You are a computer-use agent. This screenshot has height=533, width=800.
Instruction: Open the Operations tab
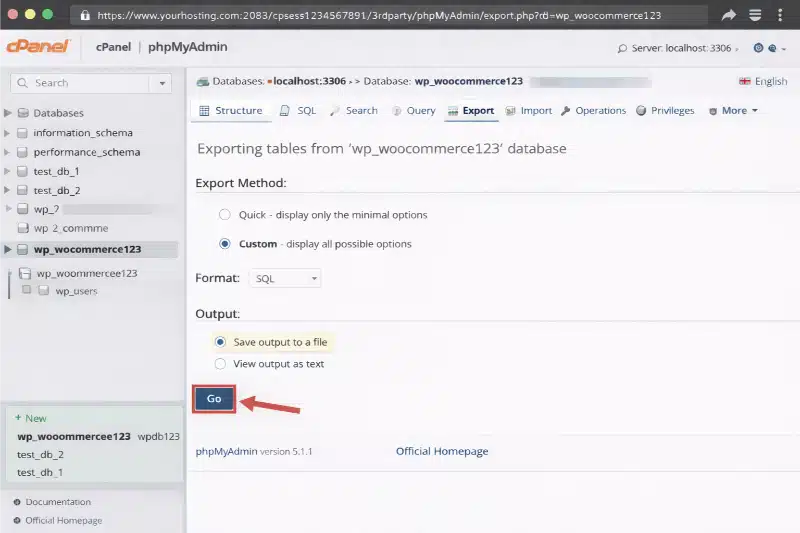593,111
